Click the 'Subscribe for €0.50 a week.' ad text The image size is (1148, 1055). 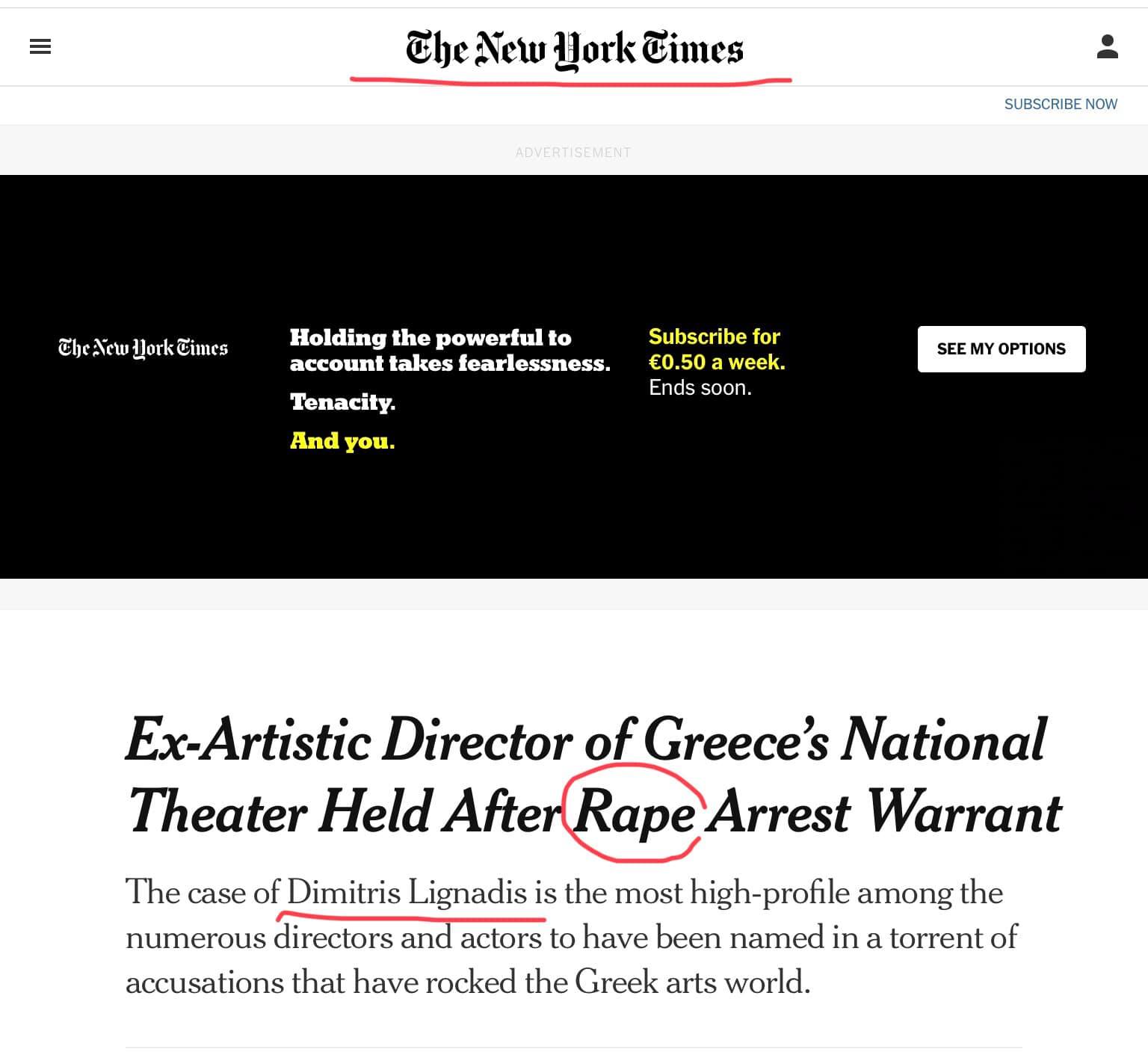click(717, 349)
